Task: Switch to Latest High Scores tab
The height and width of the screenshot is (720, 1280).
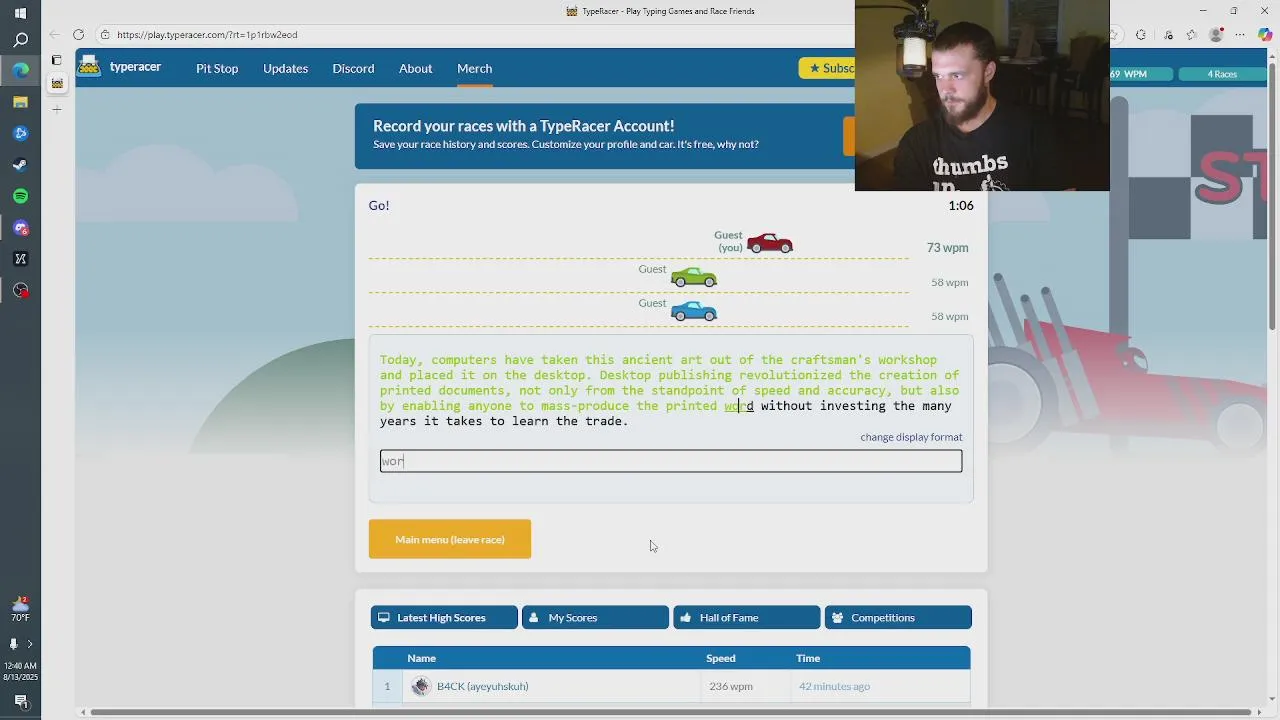Action: pyautogui.click(x=444, y=618)
